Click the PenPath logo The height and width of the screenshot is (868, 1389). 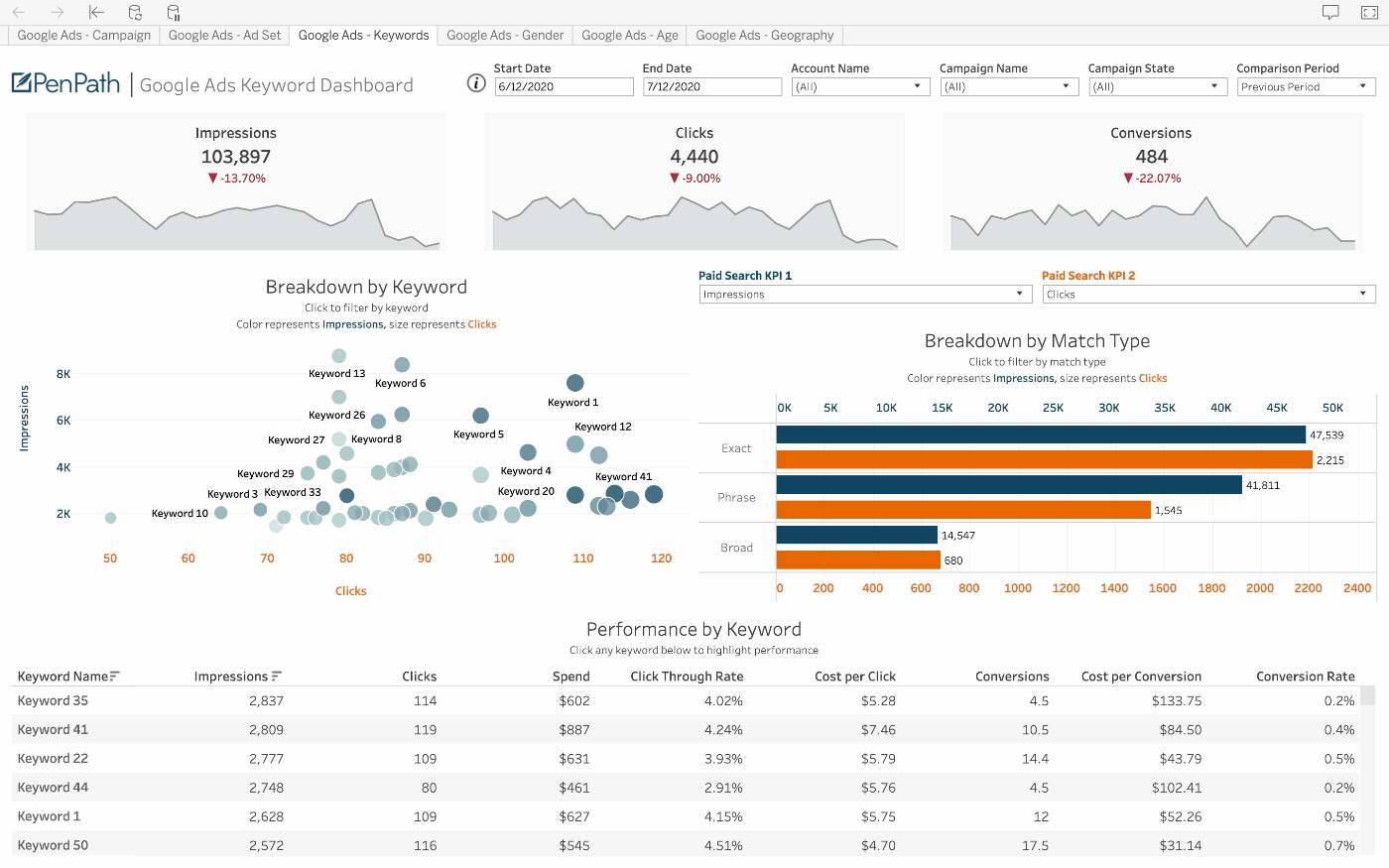(65, 83)
